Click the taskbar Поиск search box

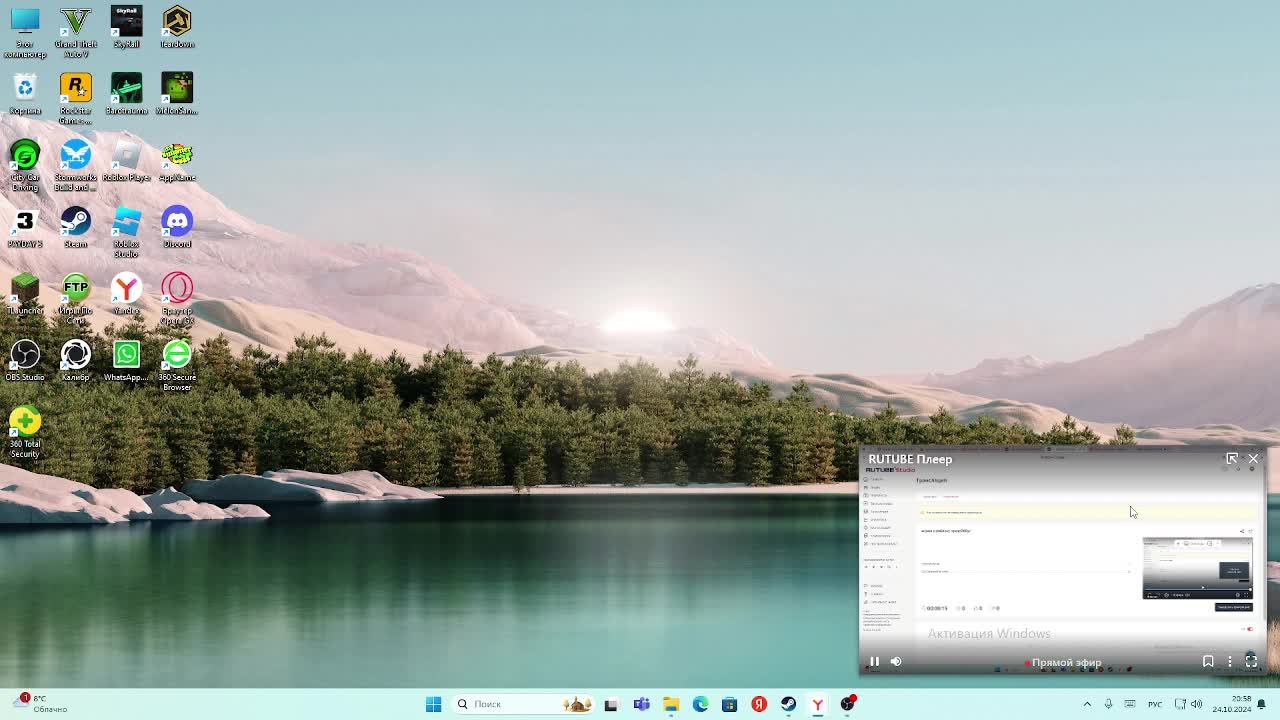523,704
